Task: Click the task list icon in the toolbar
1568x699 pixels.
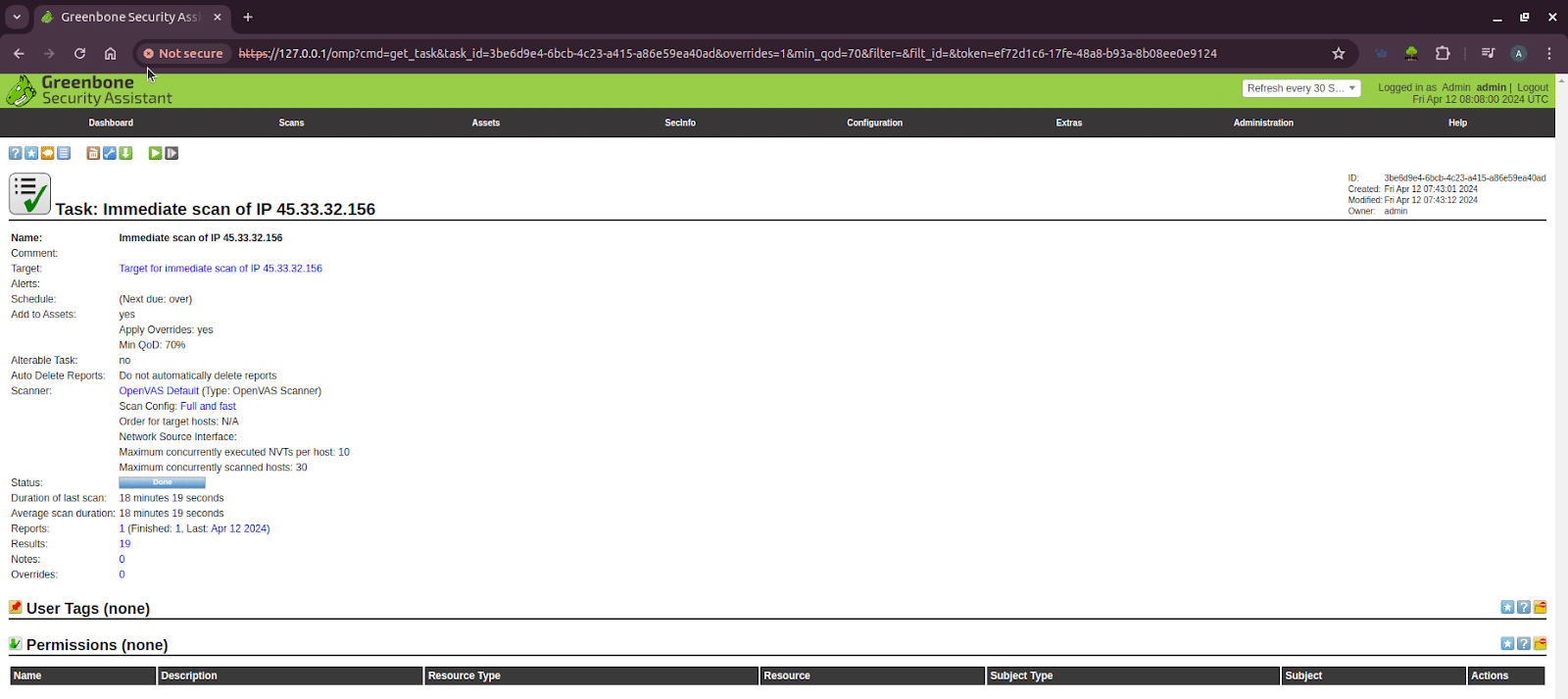Action: click(x=64, y=153)
